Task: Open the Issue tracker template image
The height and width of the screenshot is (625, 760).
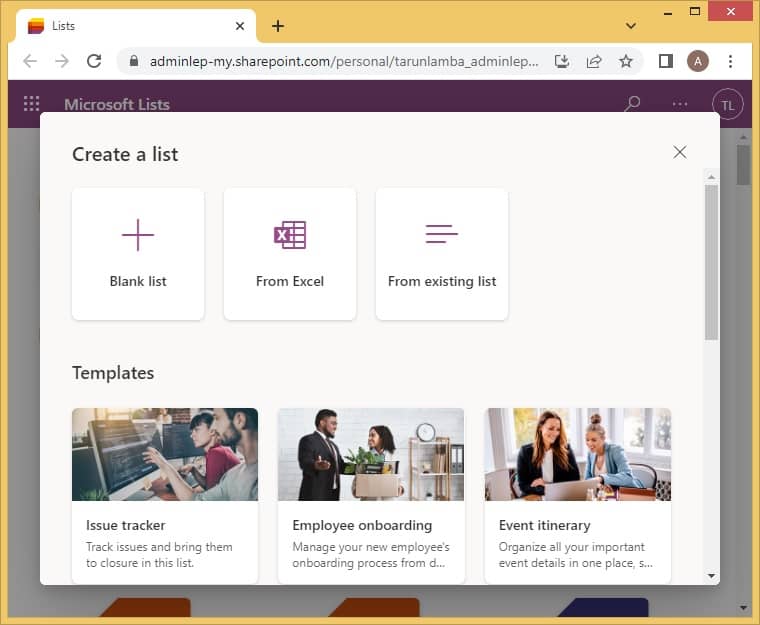Action: coord(165,454)
